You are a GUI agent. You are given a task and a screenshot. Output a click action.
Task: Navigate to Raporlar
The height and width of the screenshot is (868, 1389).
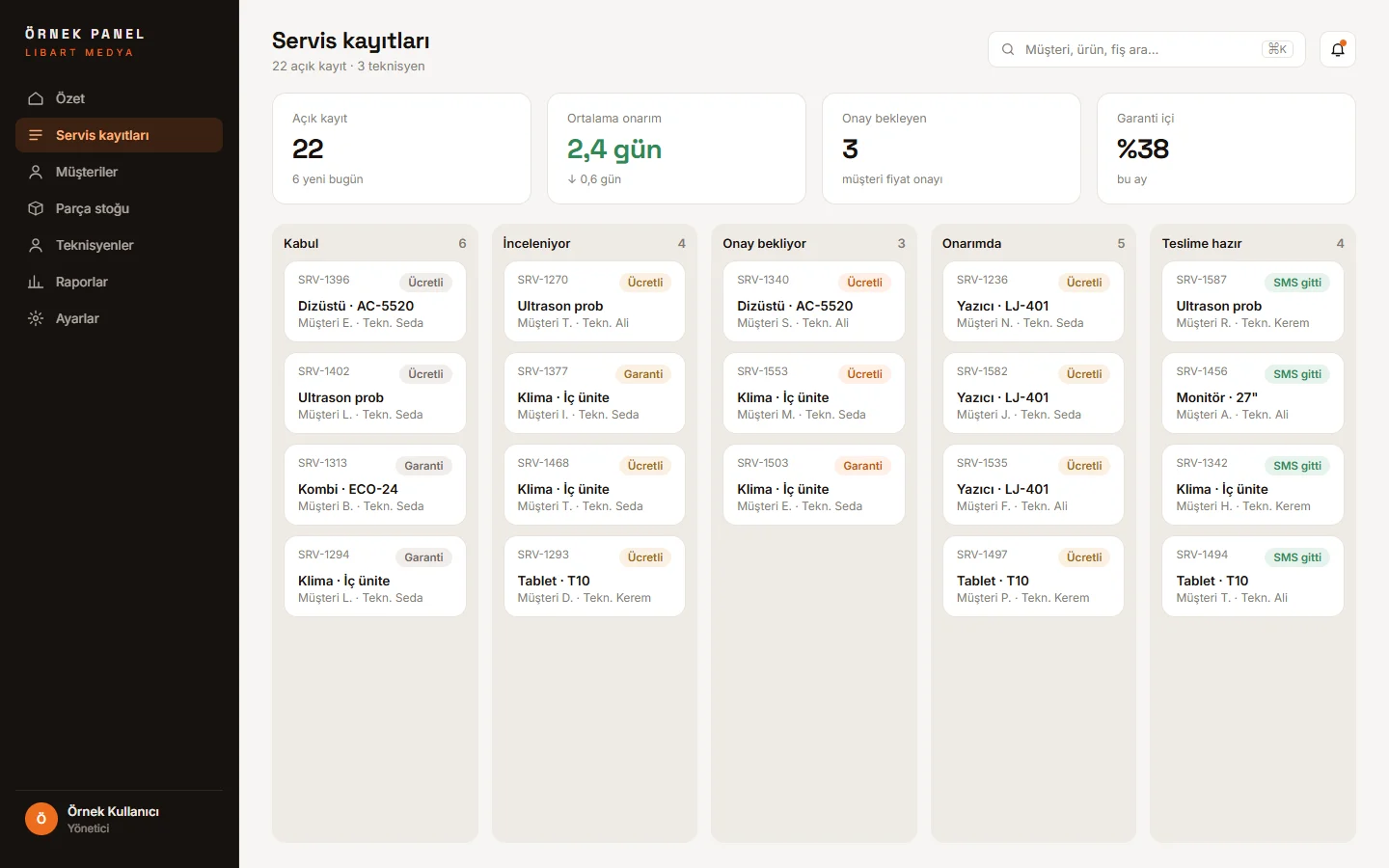[119, 282]
